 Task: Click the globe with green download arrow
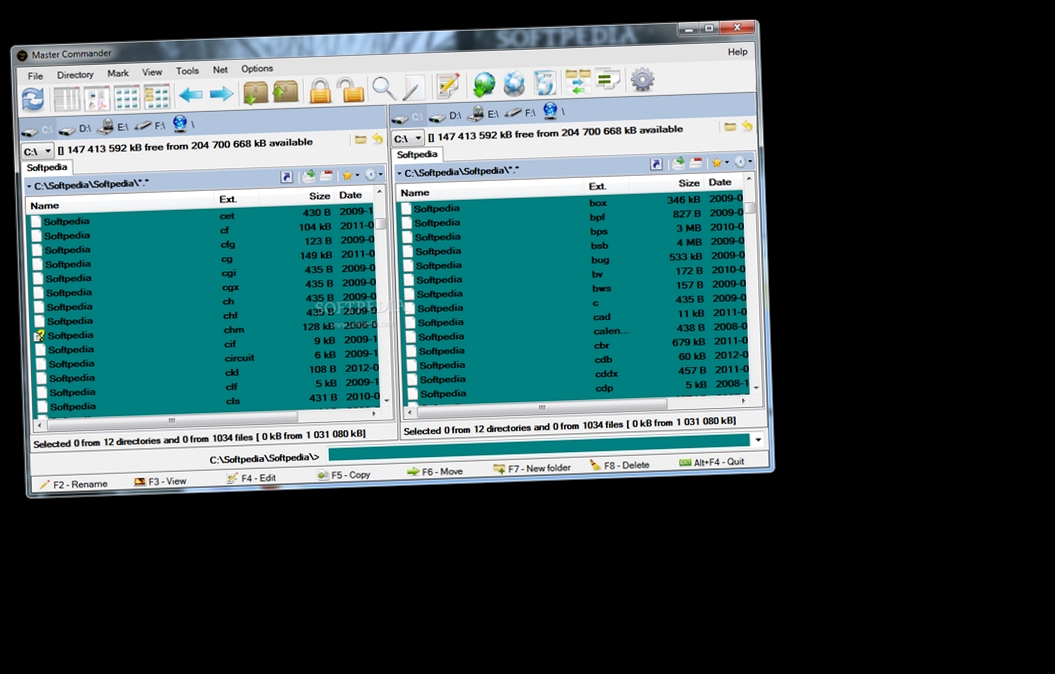(484, 84)
